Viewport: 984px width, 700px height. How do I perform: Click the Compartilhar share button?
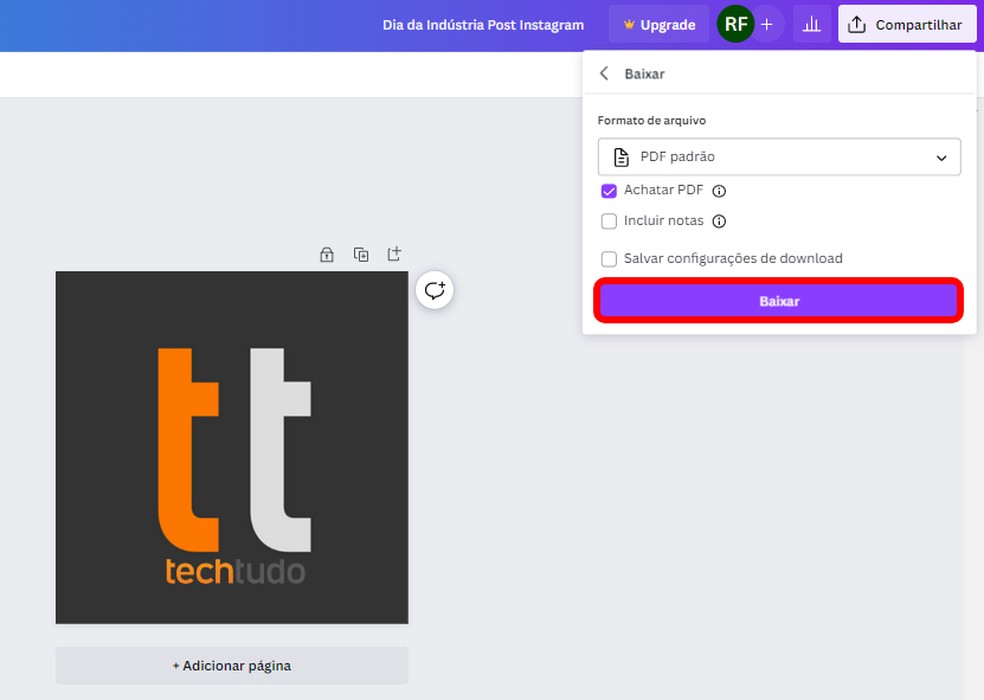[907, 24]
